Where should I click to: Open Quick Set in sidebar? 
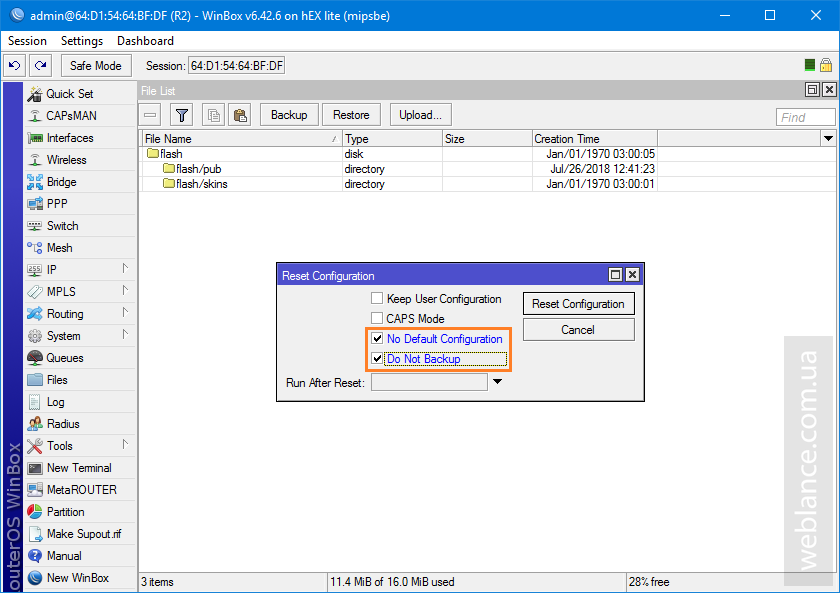pyautogui.click(x=80, y=94)
